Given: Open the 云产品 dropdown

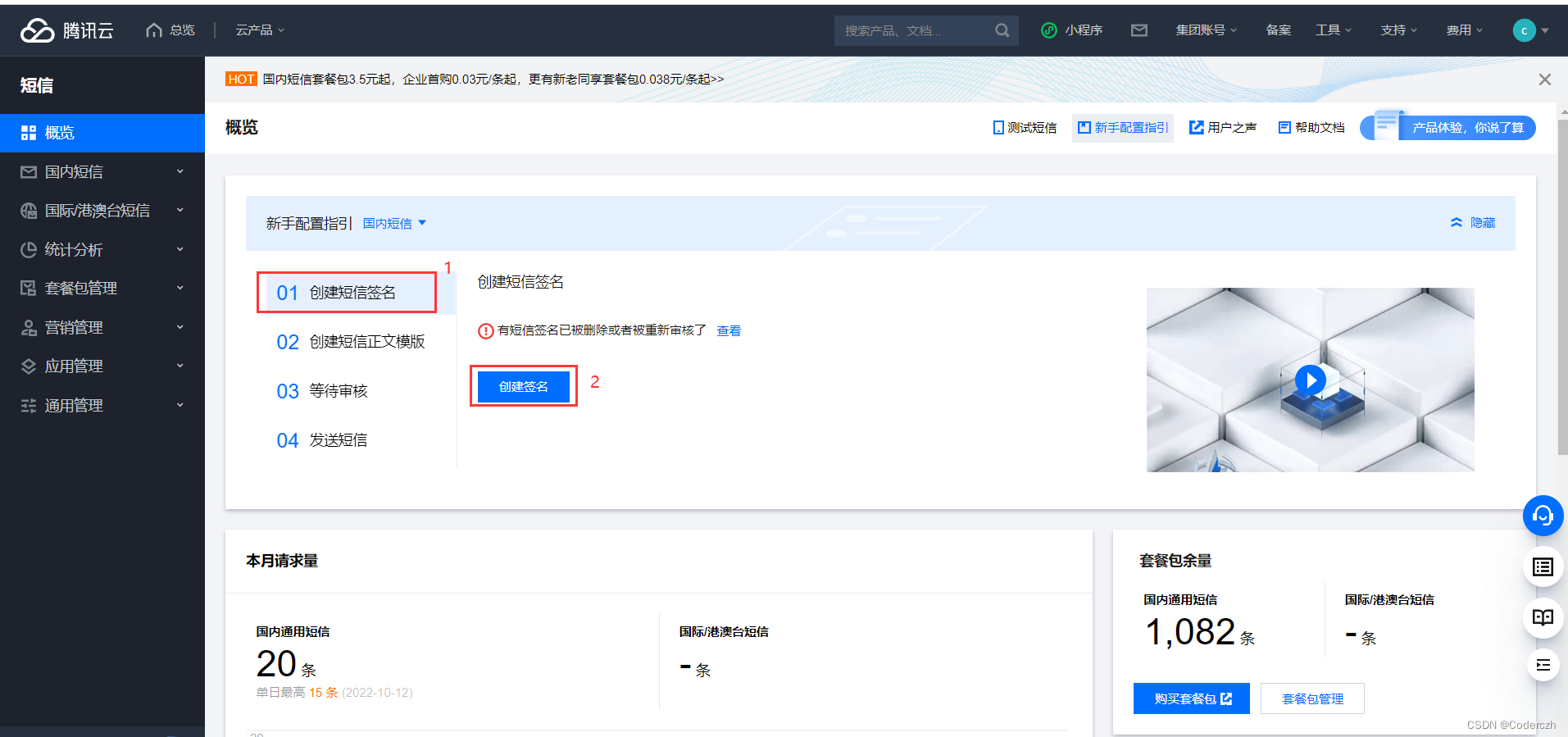Looking at the screenshot, I should [260, 30].
